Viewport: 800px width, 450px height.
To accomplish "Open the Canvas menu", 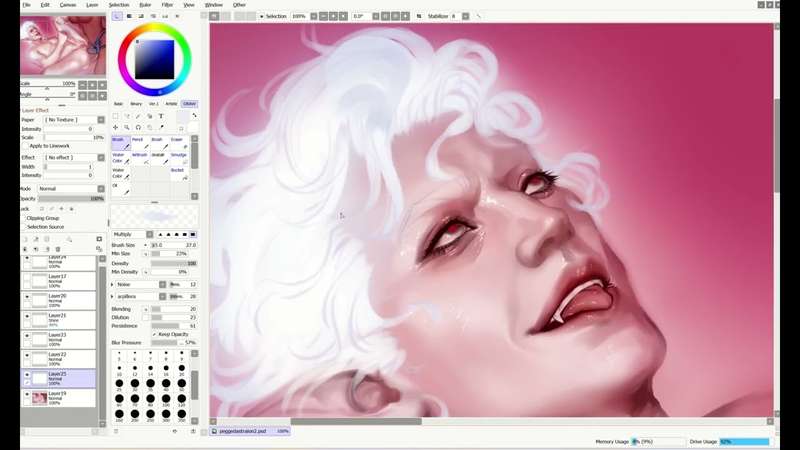I will point(68,5).
